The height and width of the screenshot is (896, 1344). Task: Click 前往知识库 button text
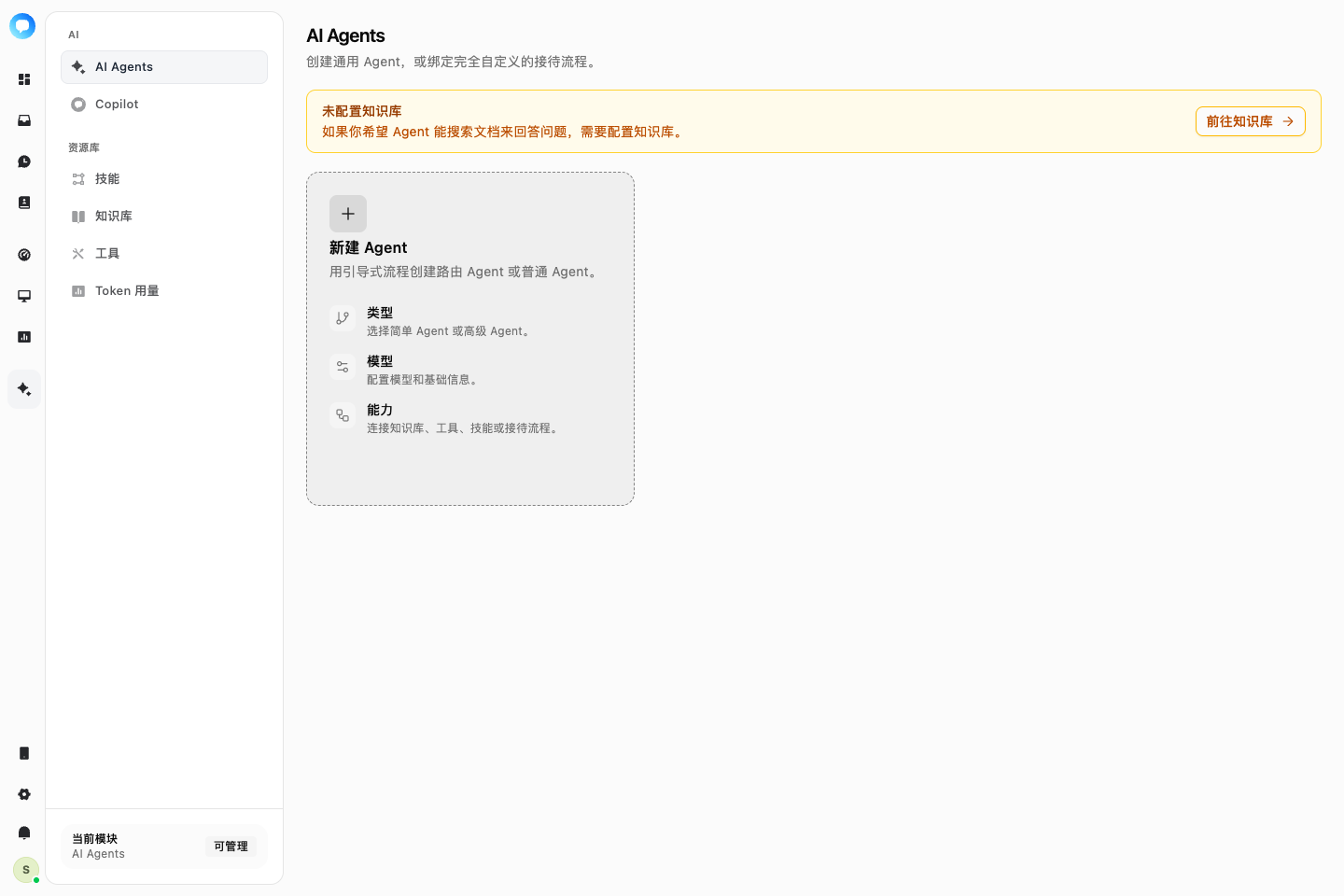(1239, 121)
